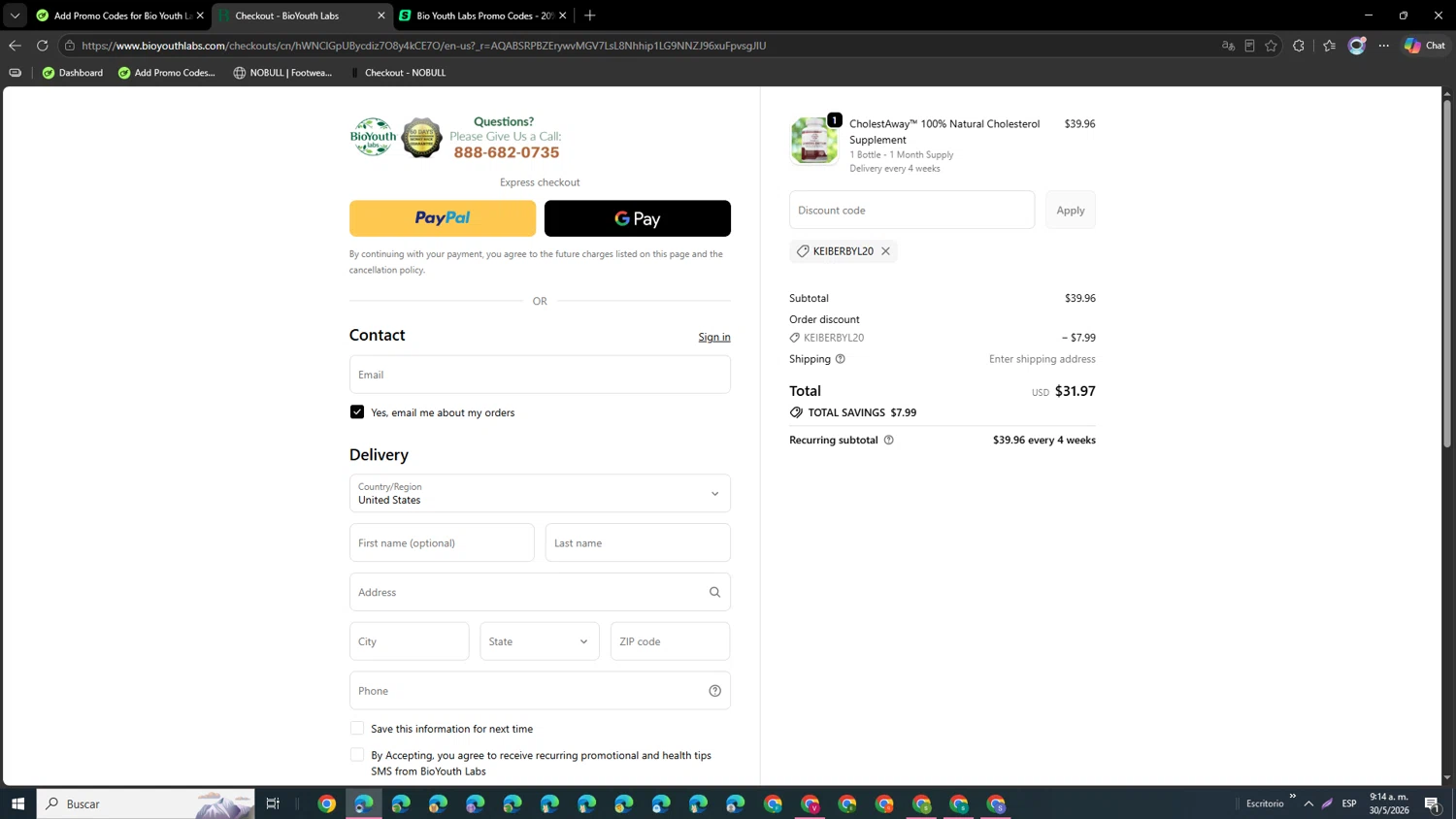Click the CholestAway product thumbnail
This screenshot has height=819, width=1456.
813,141
